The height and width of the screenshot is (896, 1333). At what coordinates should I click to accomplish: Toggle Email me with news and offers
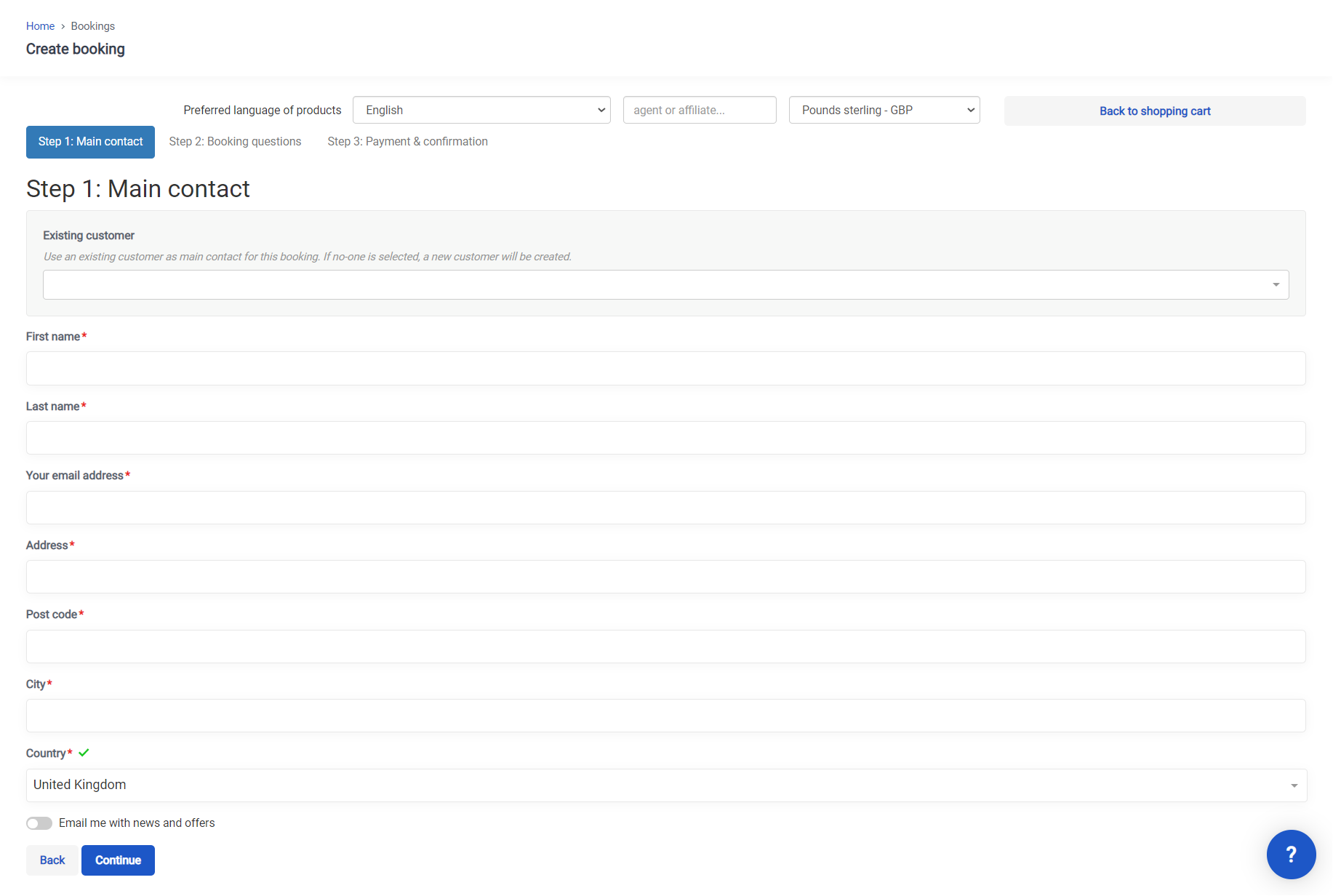tap(39, 823)
